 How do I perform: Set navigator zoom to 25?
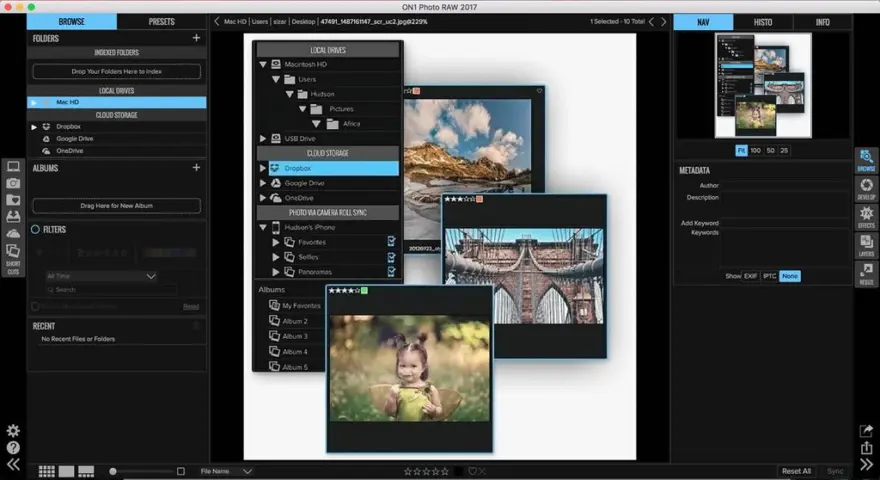[784, 150]
